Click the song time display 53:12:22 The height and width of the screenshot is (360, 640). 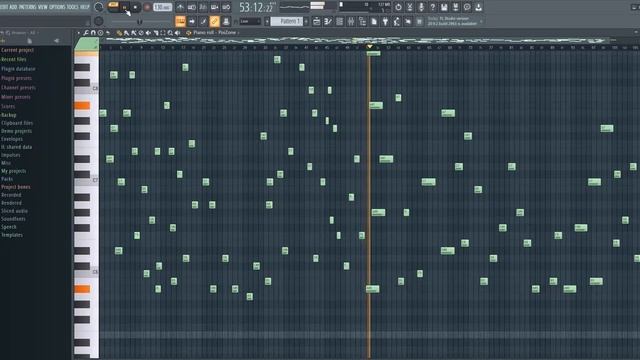coord(256,7)
